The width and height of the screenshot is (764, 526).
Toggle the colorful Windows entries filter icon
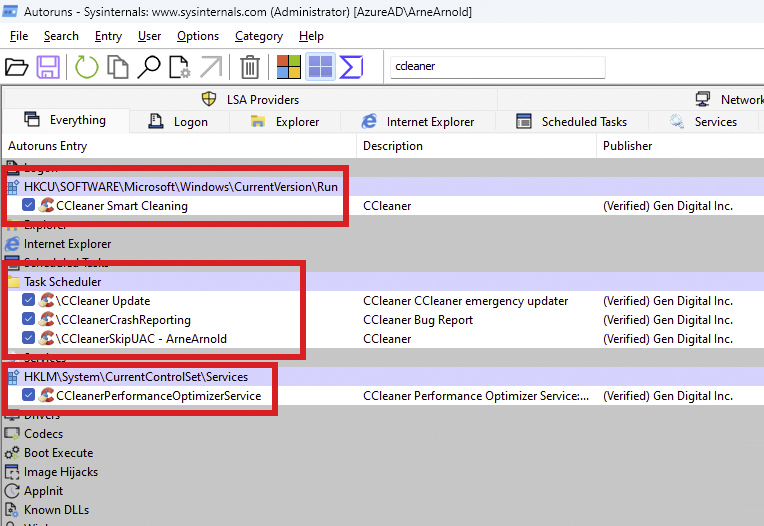click(288, 67)
